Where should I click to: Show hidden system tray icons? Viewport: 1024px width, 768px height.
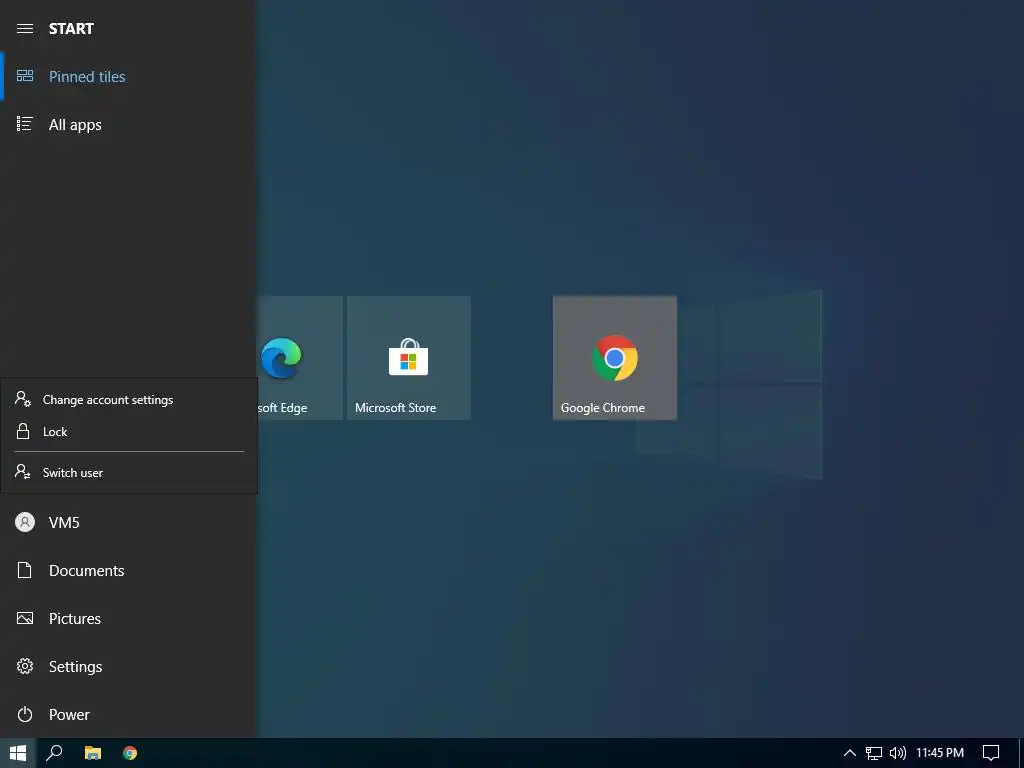850,753
